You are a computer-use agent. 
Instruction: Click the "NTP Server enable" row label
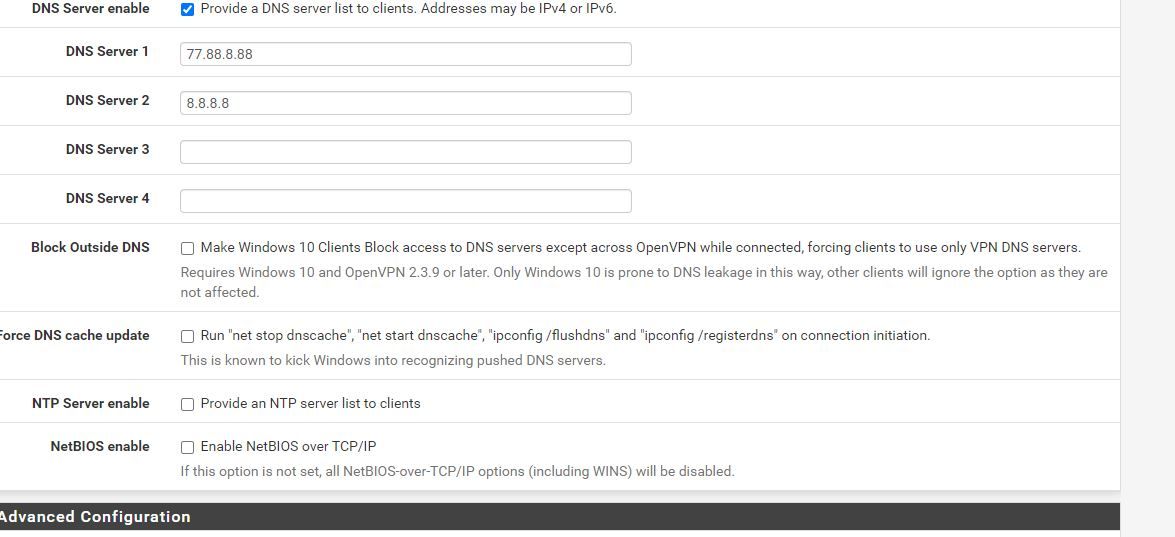(90, 403)
